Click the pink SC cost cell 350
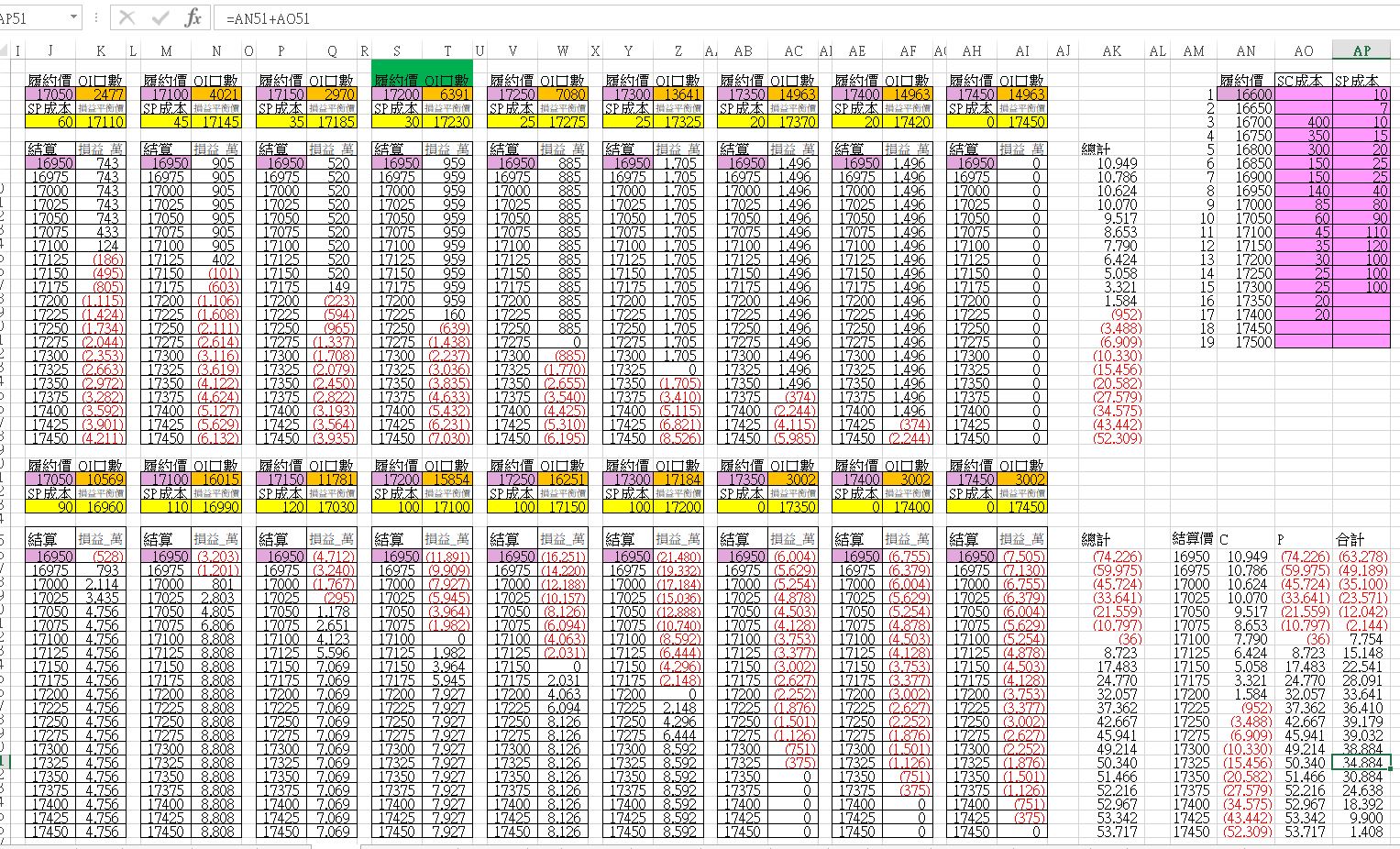 [x=1304, y=136]
